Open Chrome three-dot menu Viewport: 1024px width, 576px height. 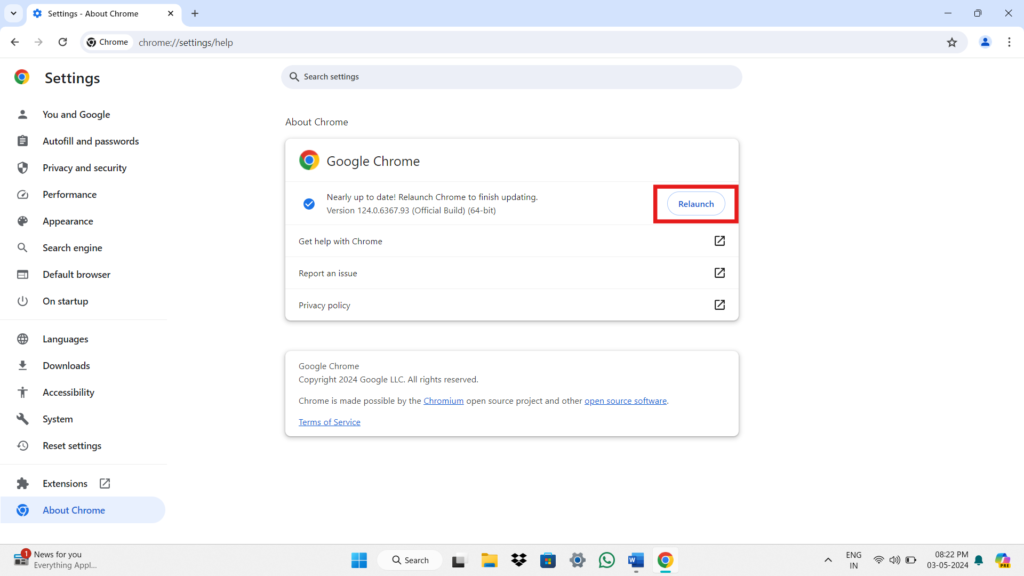(x=1009, y=42)
